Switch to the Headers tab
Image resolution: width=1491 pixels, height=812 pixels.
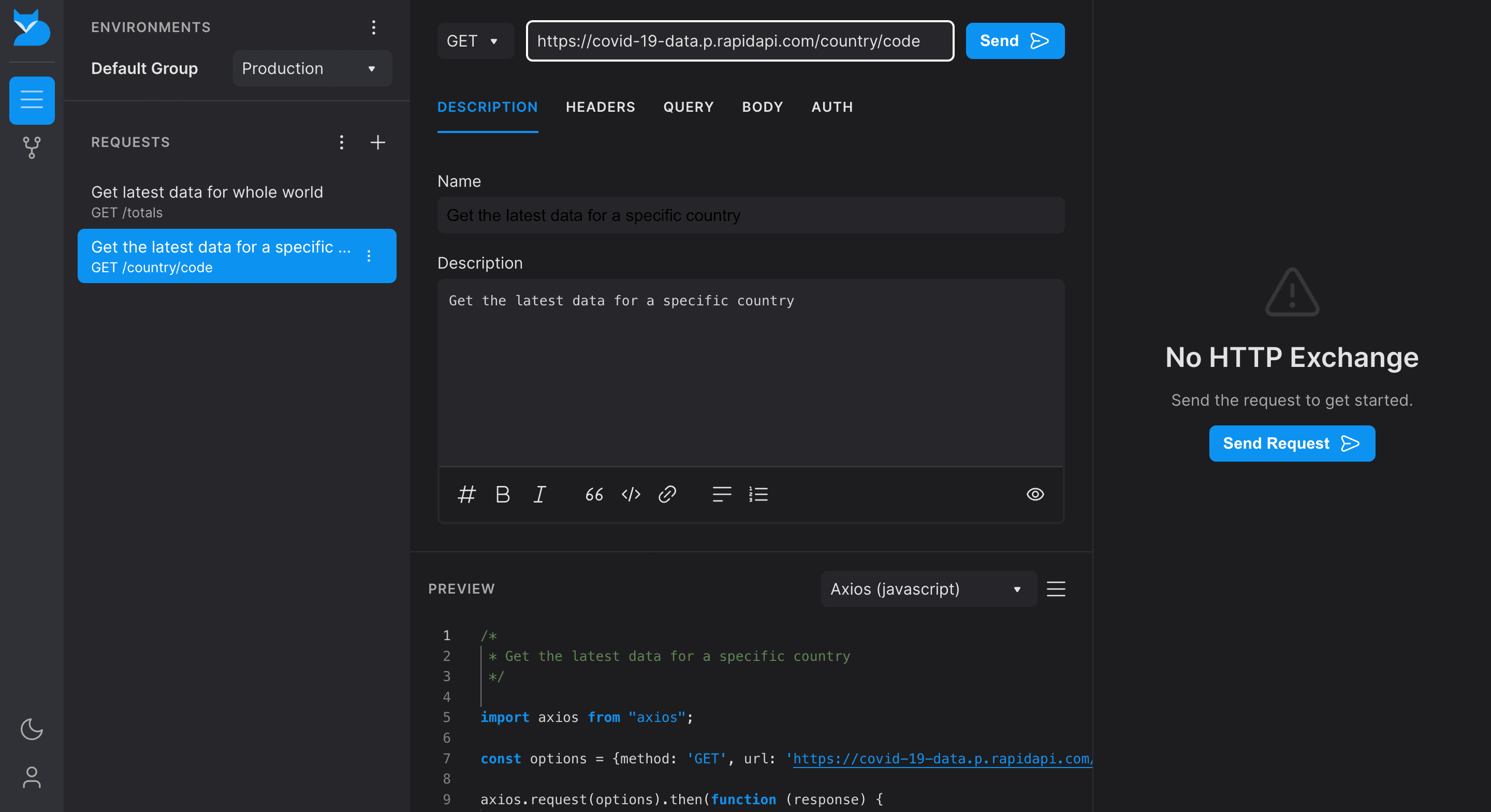point(600,107)
